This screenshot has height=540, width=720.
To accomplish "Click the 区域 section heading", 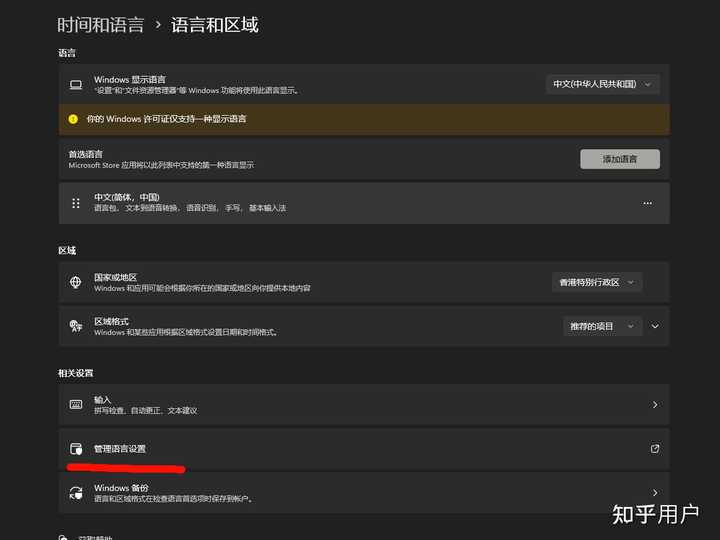I will click(67, 250).
